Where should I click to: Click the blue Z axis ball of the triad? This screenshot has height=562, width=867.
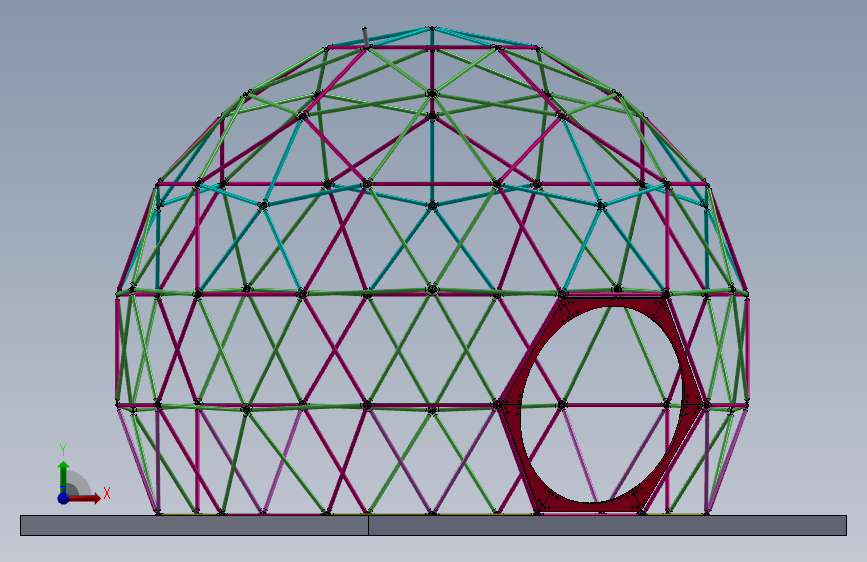64,498
